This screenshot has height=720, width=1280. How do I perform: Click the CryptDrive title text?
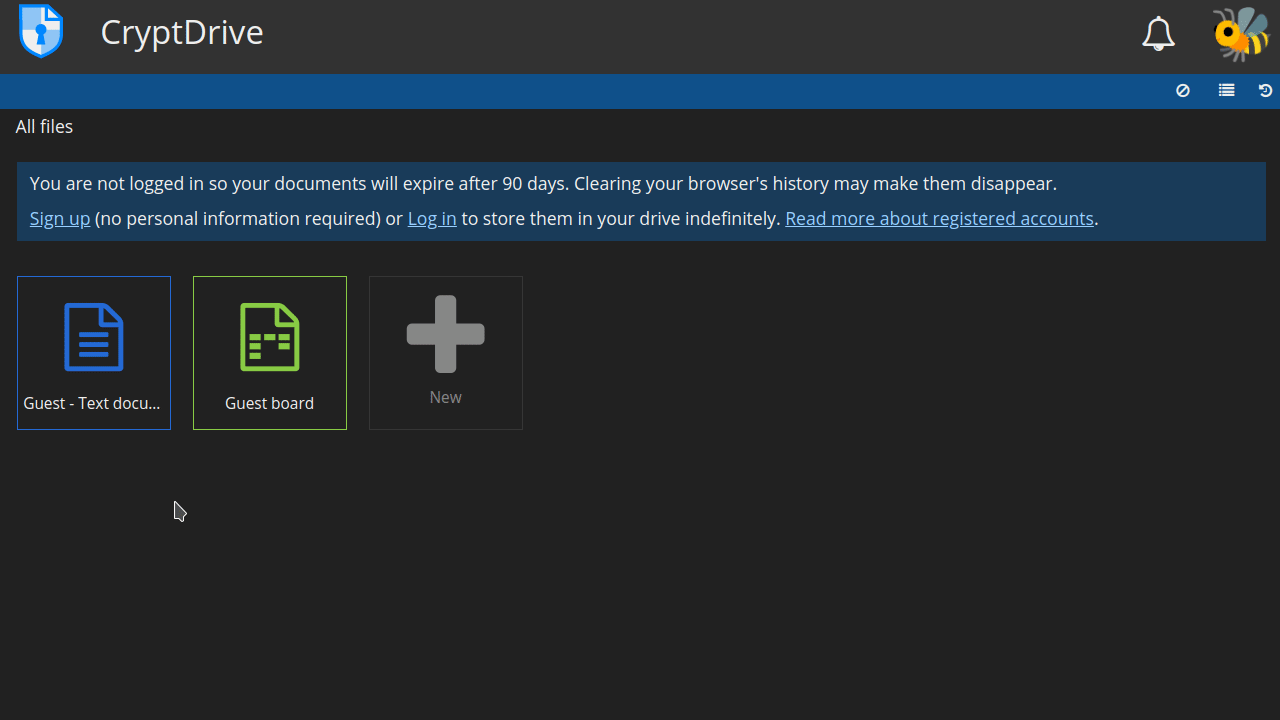point(182,33)
